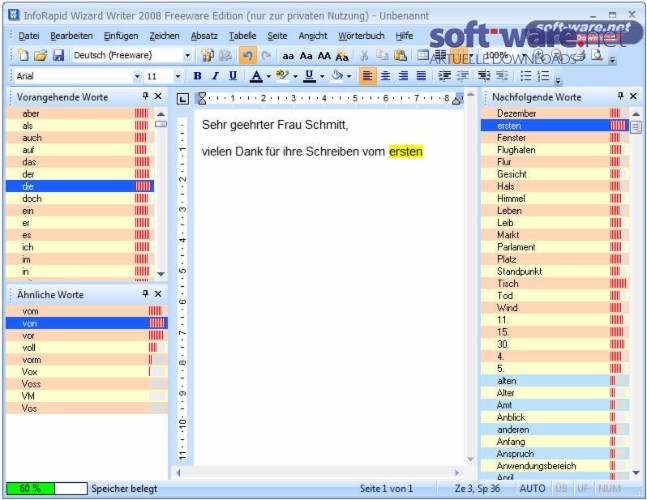Click the memory usage progress bar
The height and width of the screenshot is (500, 647).
click(x=47, y=488)
